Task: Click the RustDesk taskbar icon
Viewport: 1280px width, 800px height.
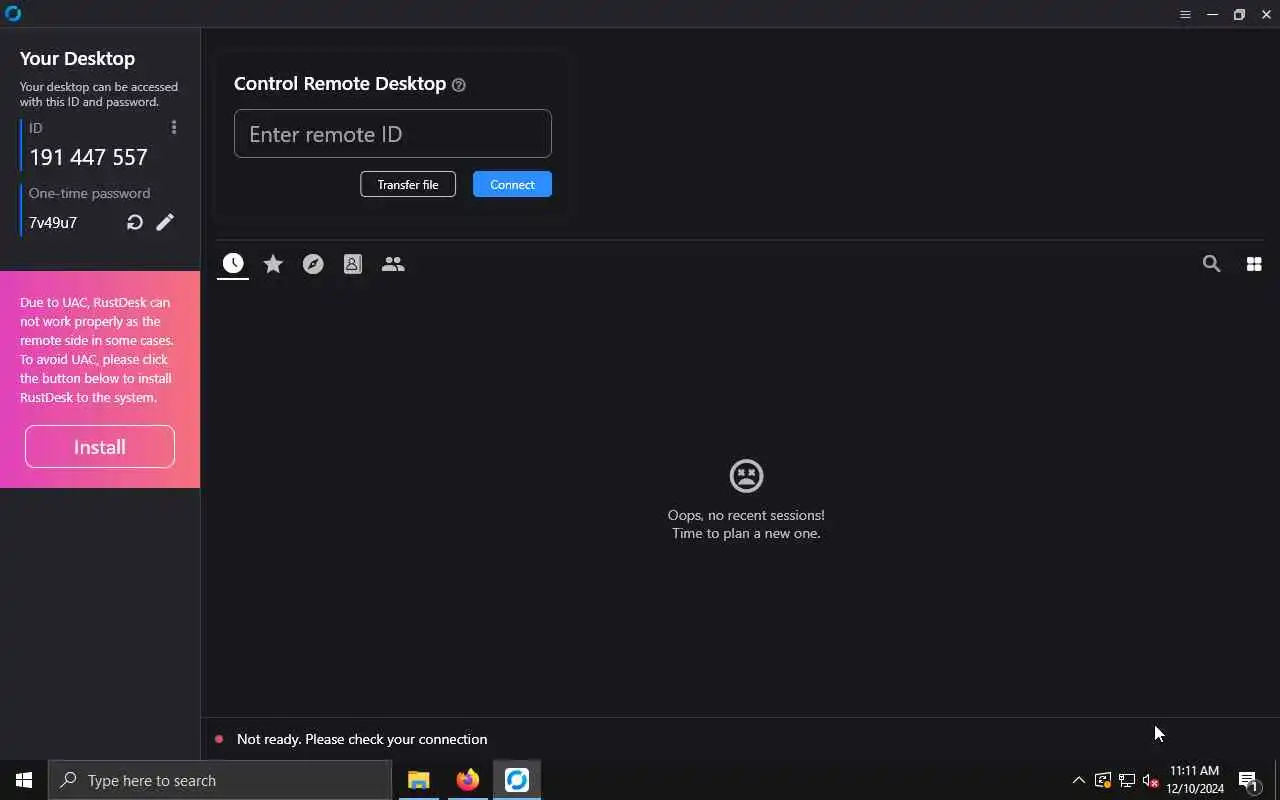Action: pyautogui.click(x=517, y=780)
